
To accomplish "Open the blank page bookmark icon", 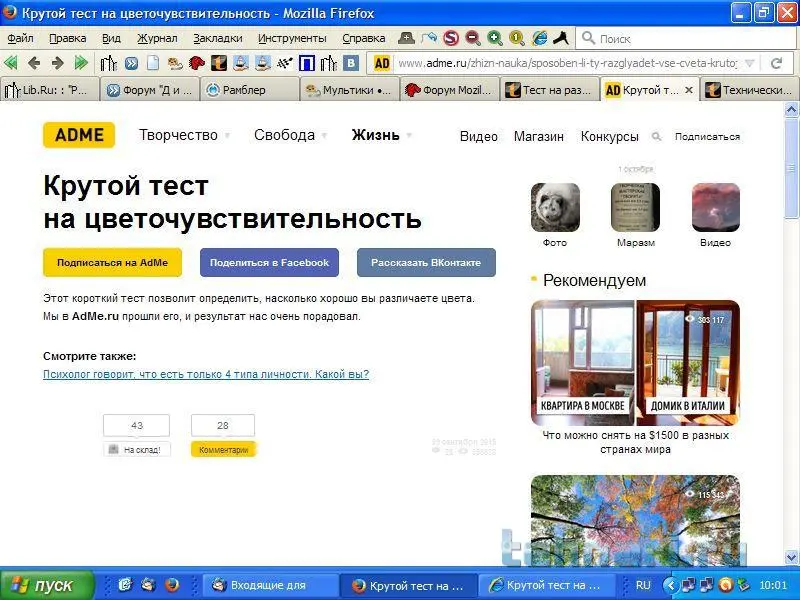I will click(153, 63).
